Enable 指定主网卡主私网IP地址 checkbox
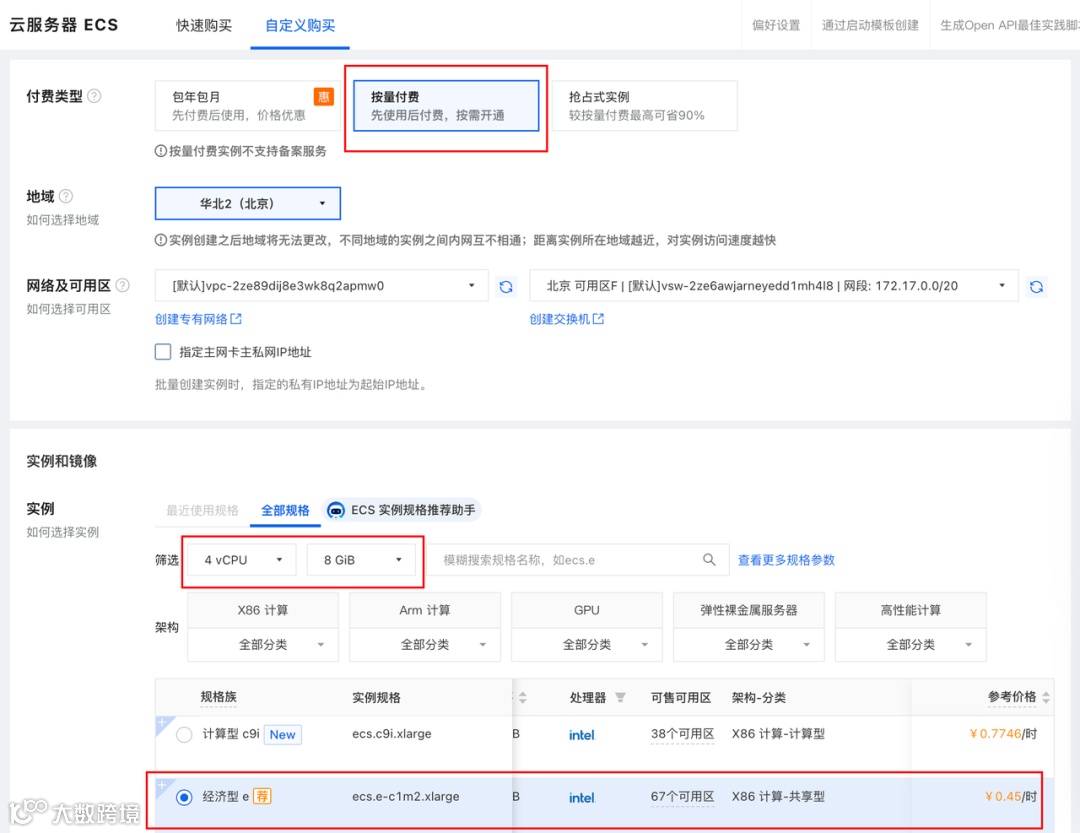This screenshot has height=833, width=1080. click(x=163, y=352)
